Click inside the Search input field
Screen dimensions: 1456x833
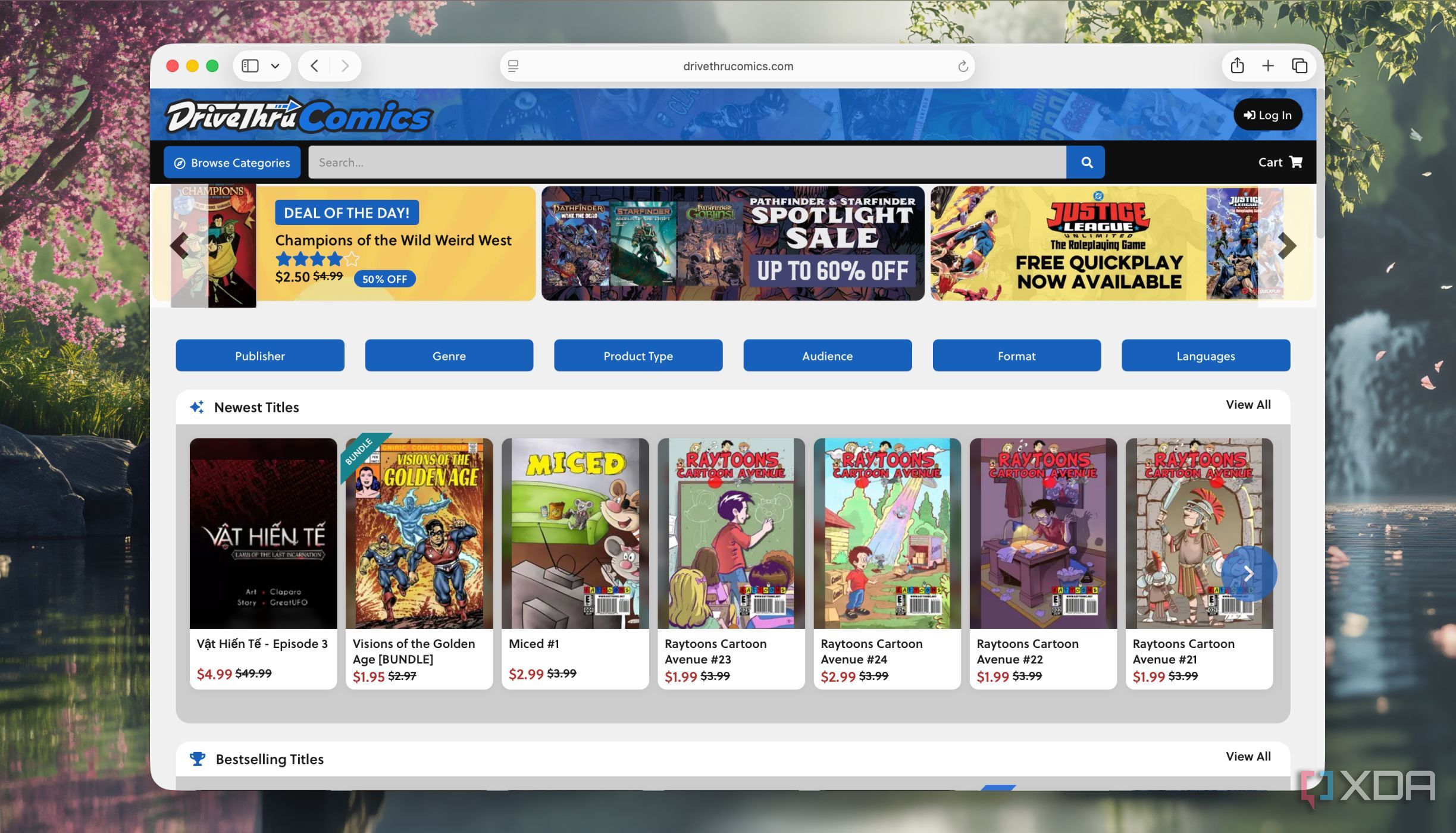click(687, 162)
